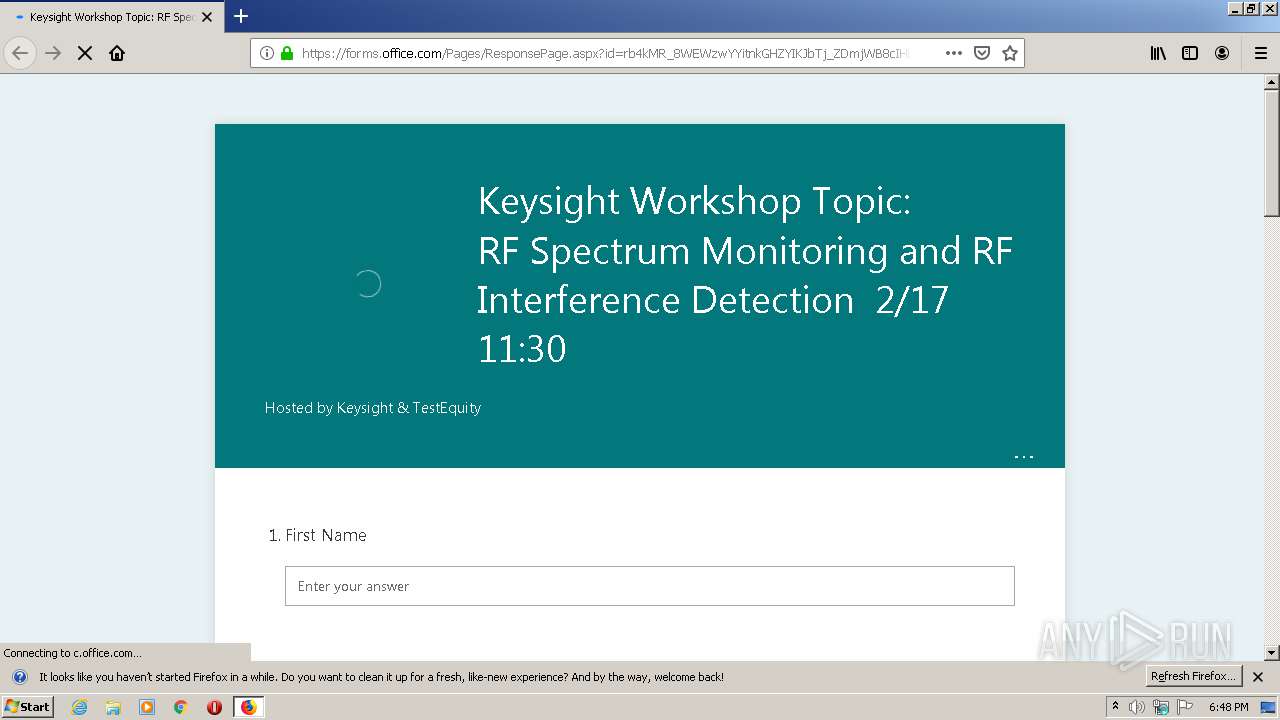This screenshot has height=720, width=1280.
Task: Open the Firefox hamburger menu
Action: (x=1260, y=53)
